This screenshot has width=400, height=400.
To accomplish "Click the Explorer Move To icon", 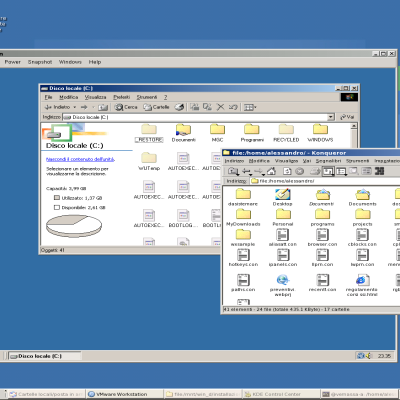I will point(195,107).
